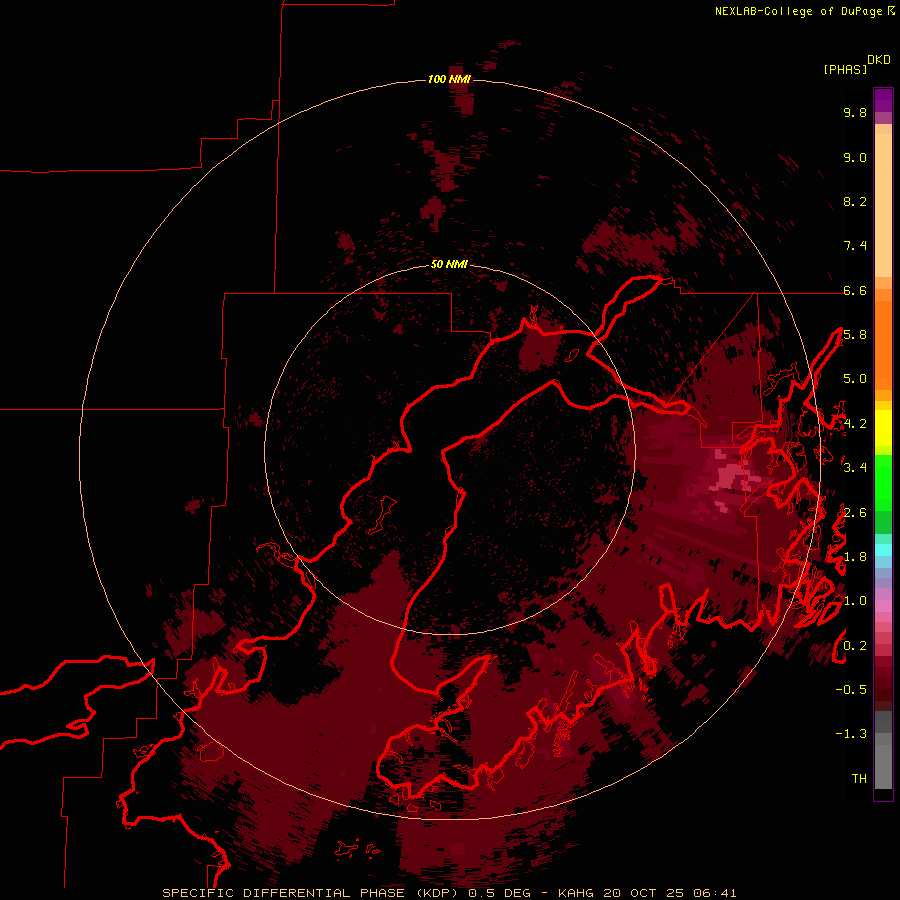Viewport: 900px width, 900px height.
Task: Pick the cyan color bar segment
Action: pyautogui.click(x=883, y=550)
